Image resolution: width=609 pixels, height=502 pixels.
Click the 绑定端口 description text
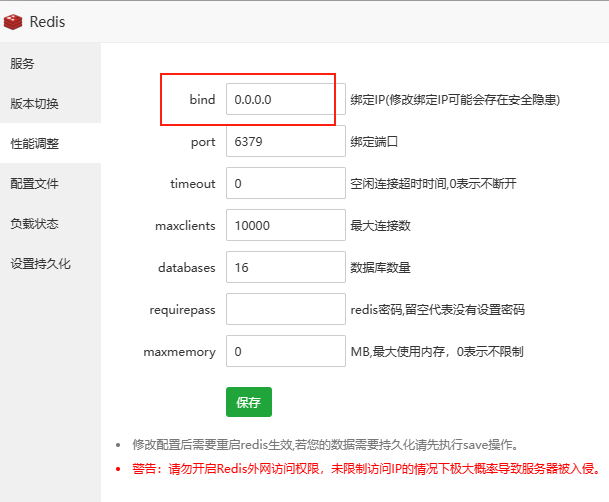click(x=374, y=142)
